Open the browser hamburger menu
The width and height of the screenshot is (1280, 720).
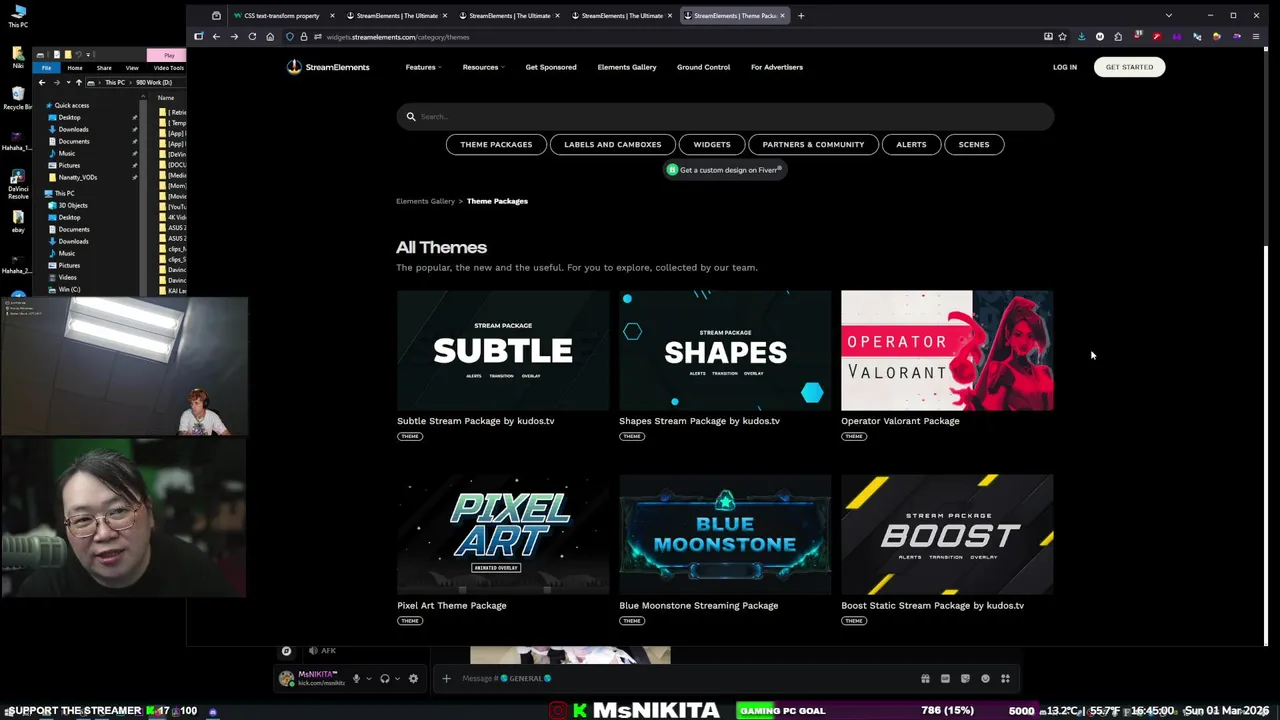click(x=1256, y=37)
